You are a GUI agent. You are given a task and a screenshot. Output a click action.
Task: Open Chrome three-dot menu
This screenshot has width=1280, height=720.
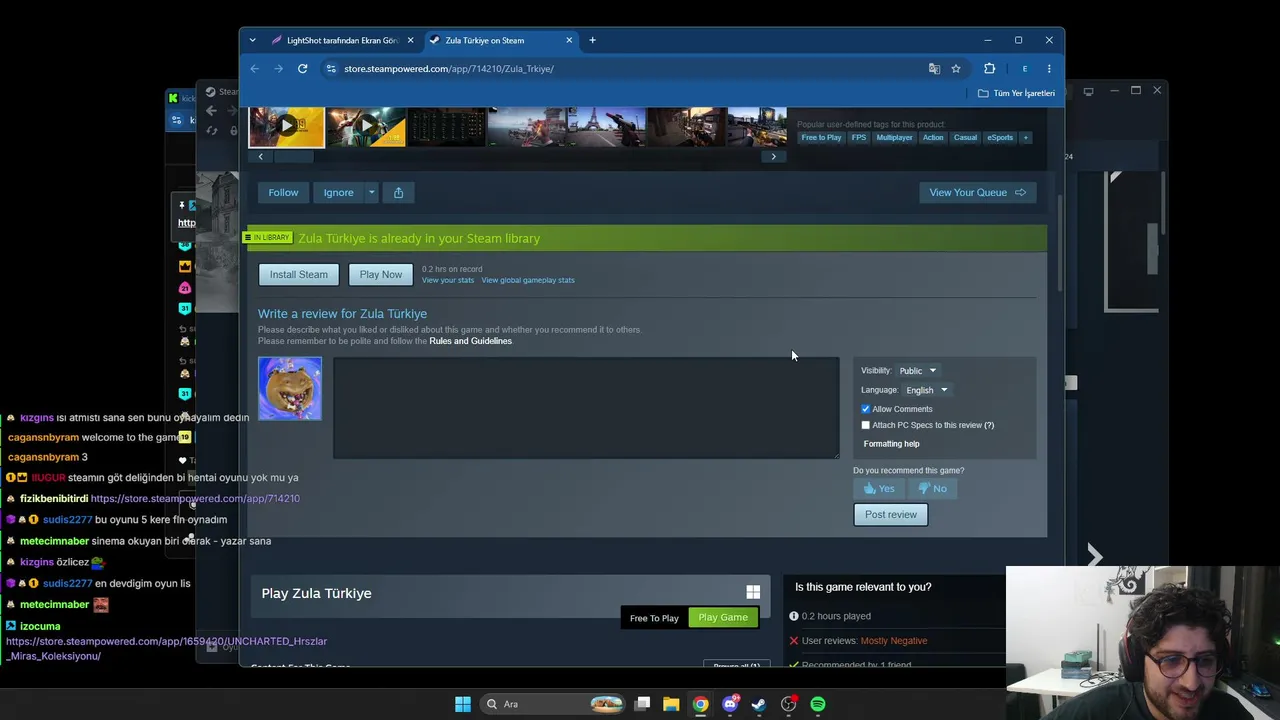1049,69
